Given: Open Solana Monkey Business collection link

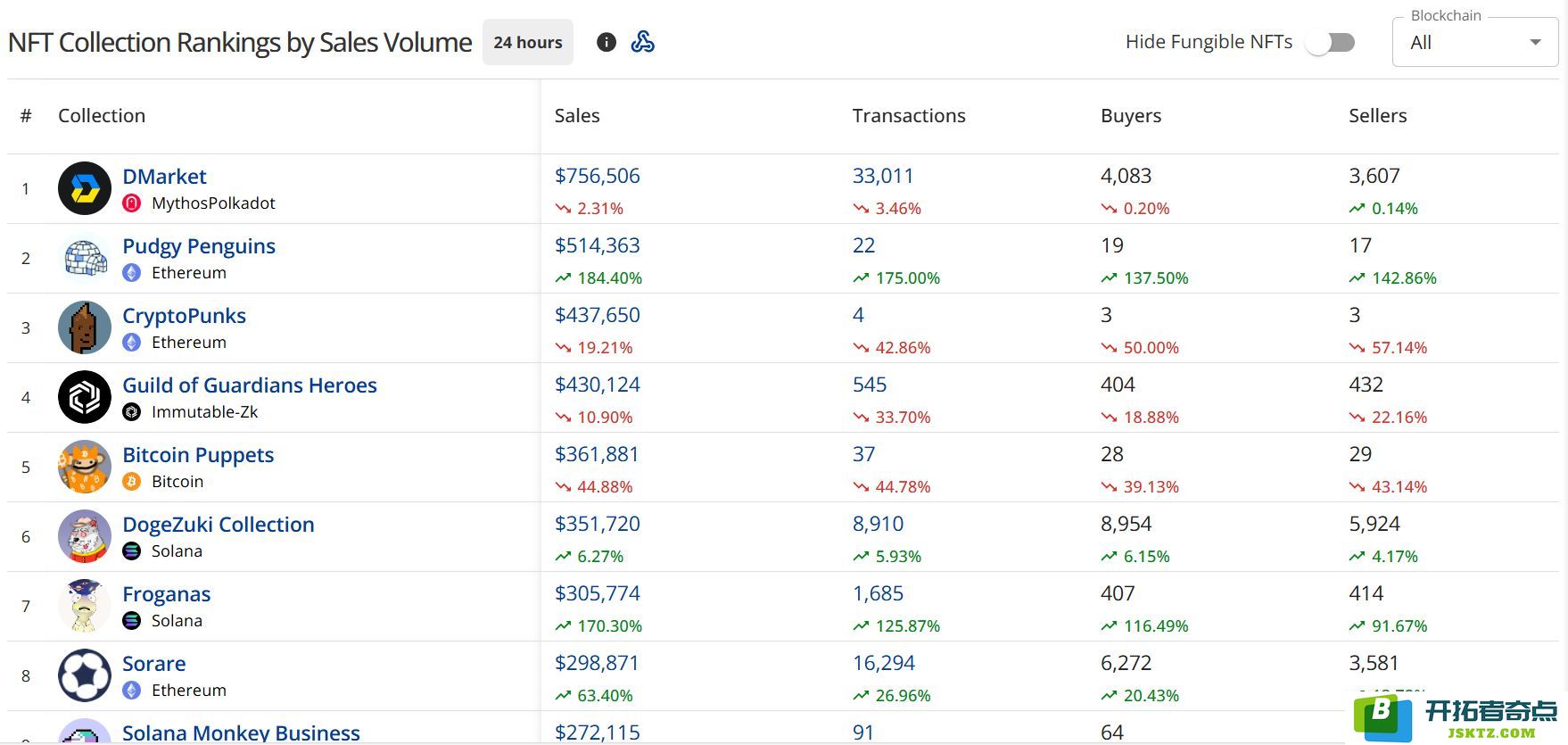Looking at the screenshot, I should 241,733.
